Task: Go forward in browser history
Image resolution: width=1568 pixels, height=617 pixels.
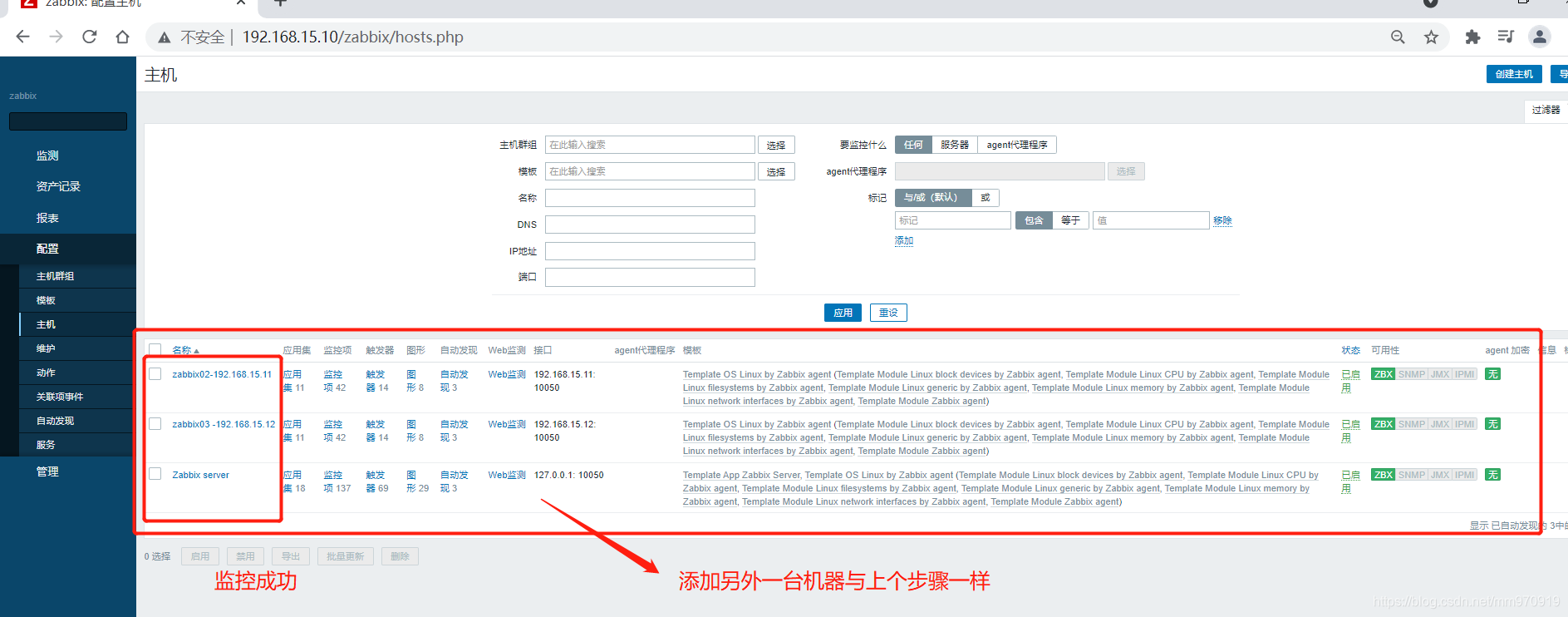Action: (x=56, y=37)
